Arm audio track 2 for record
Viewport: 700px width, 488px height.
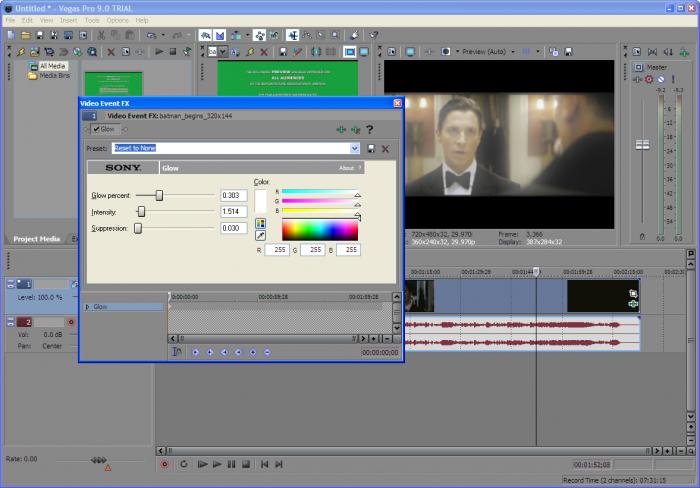point(71,321)
